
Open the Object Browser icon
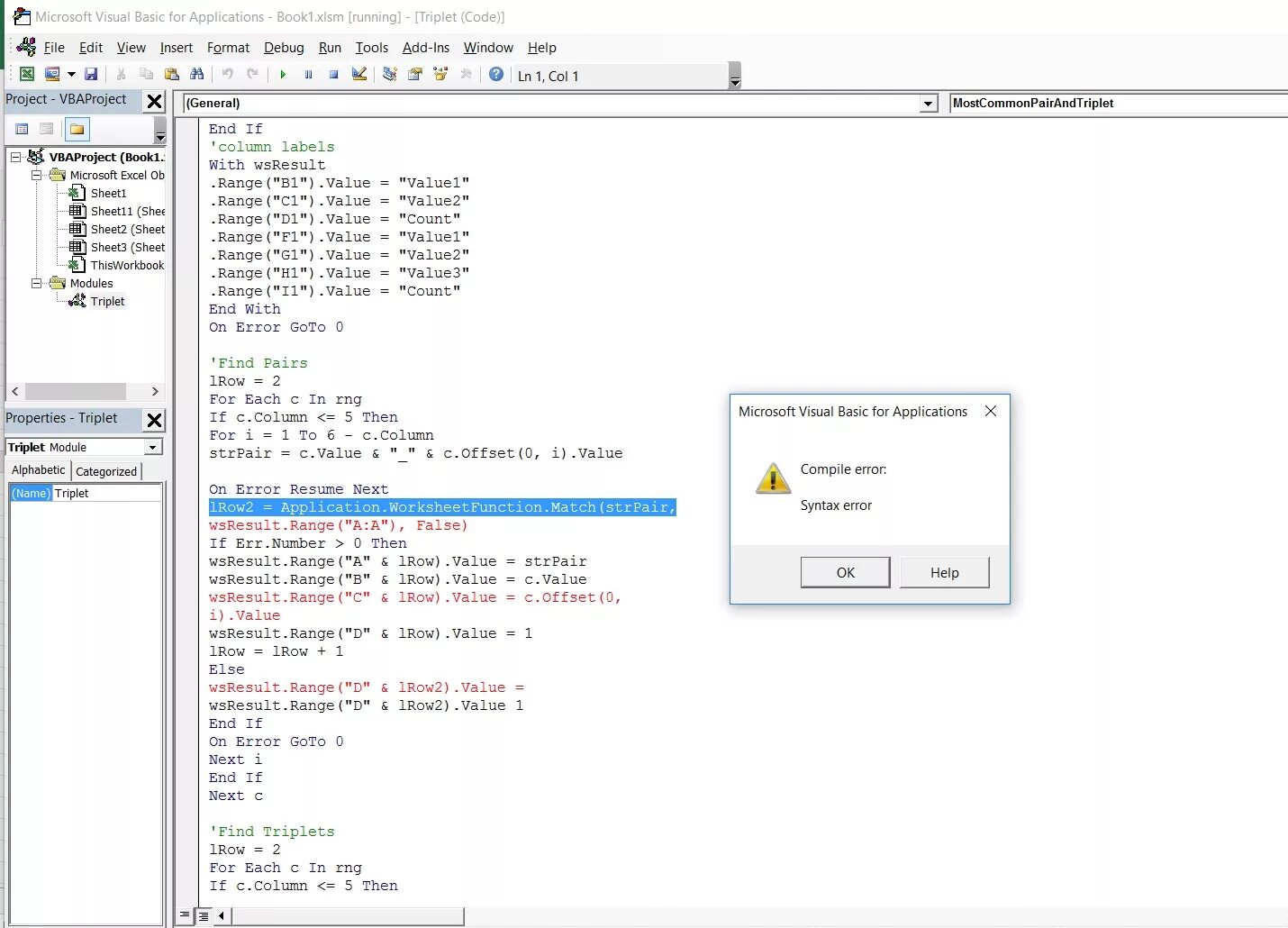pyautogui.click(x=440, y=75)
